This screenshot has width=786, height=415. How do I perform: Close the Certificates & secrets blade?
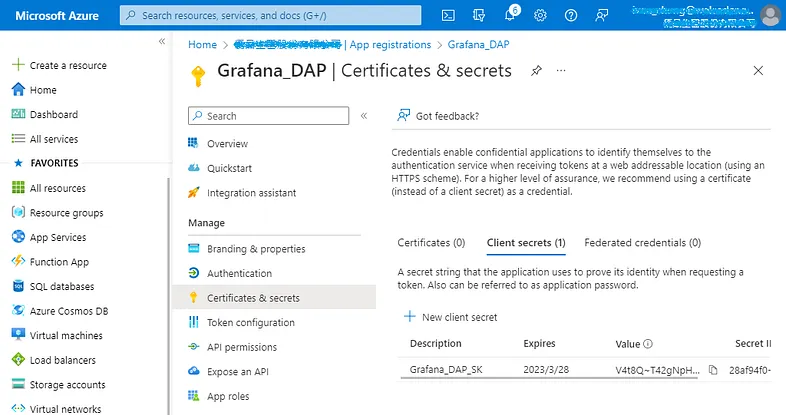coord(758,71)
